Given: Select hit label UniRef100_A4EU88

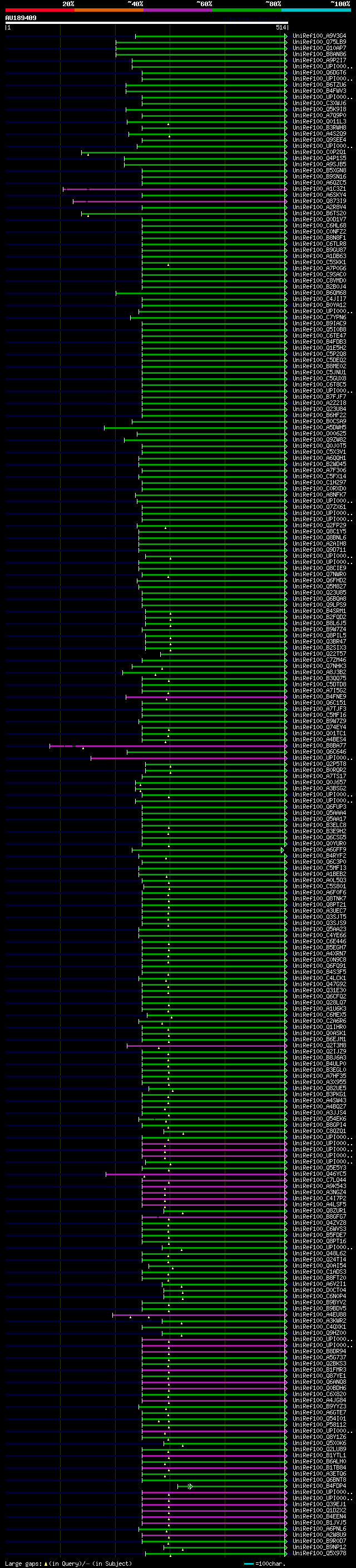Looking at the screenshot, I should [319, 1314].
